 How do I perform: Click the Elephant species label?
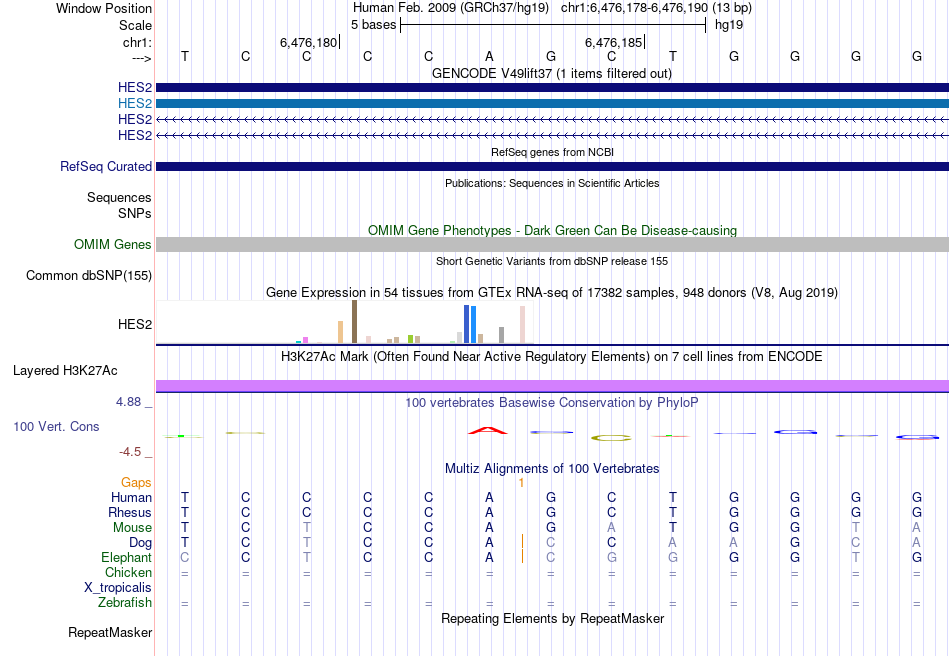click(127, 557)
